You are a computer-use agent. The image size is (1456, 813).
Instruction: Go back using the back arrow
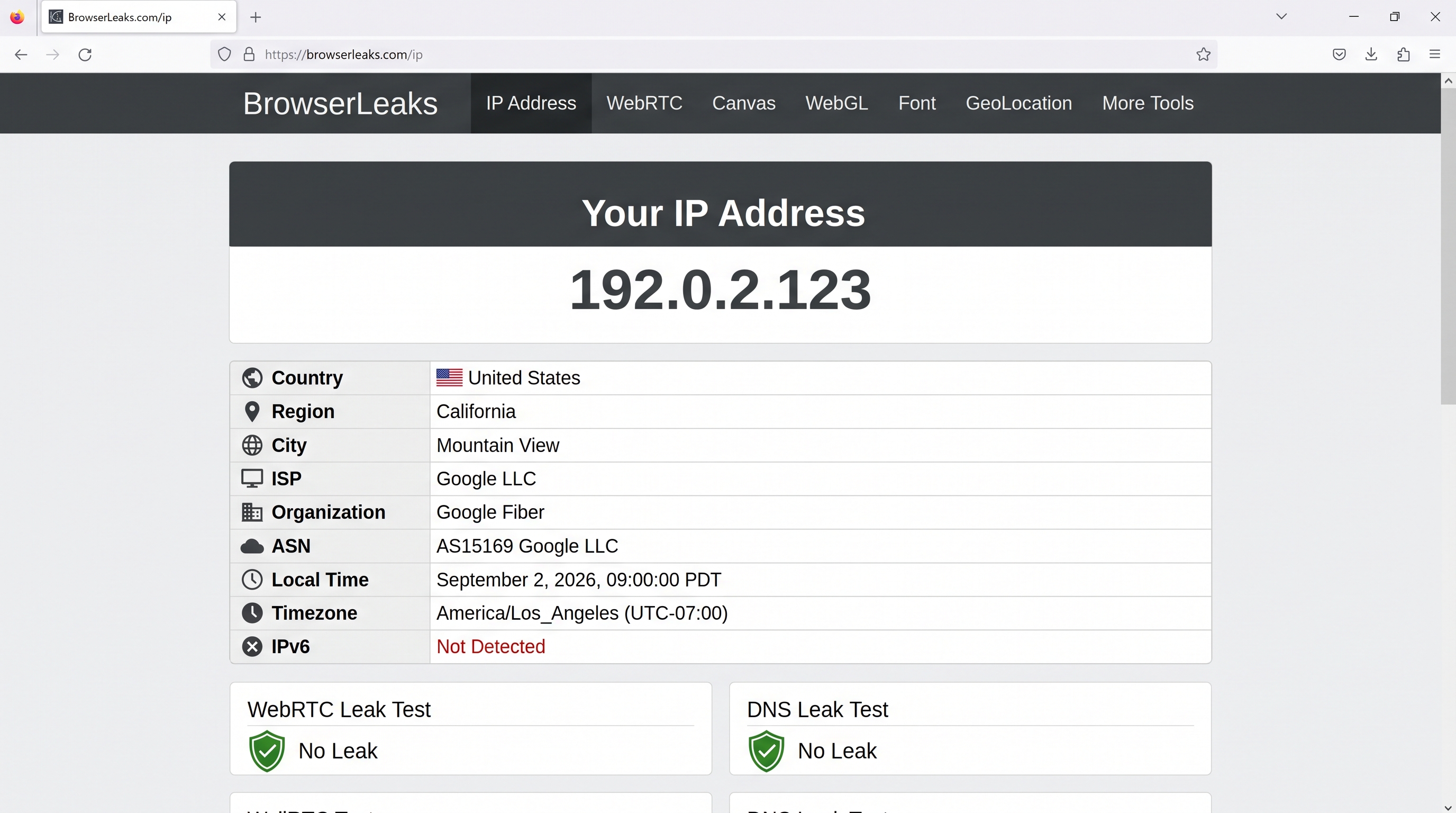tap(21, 55)
